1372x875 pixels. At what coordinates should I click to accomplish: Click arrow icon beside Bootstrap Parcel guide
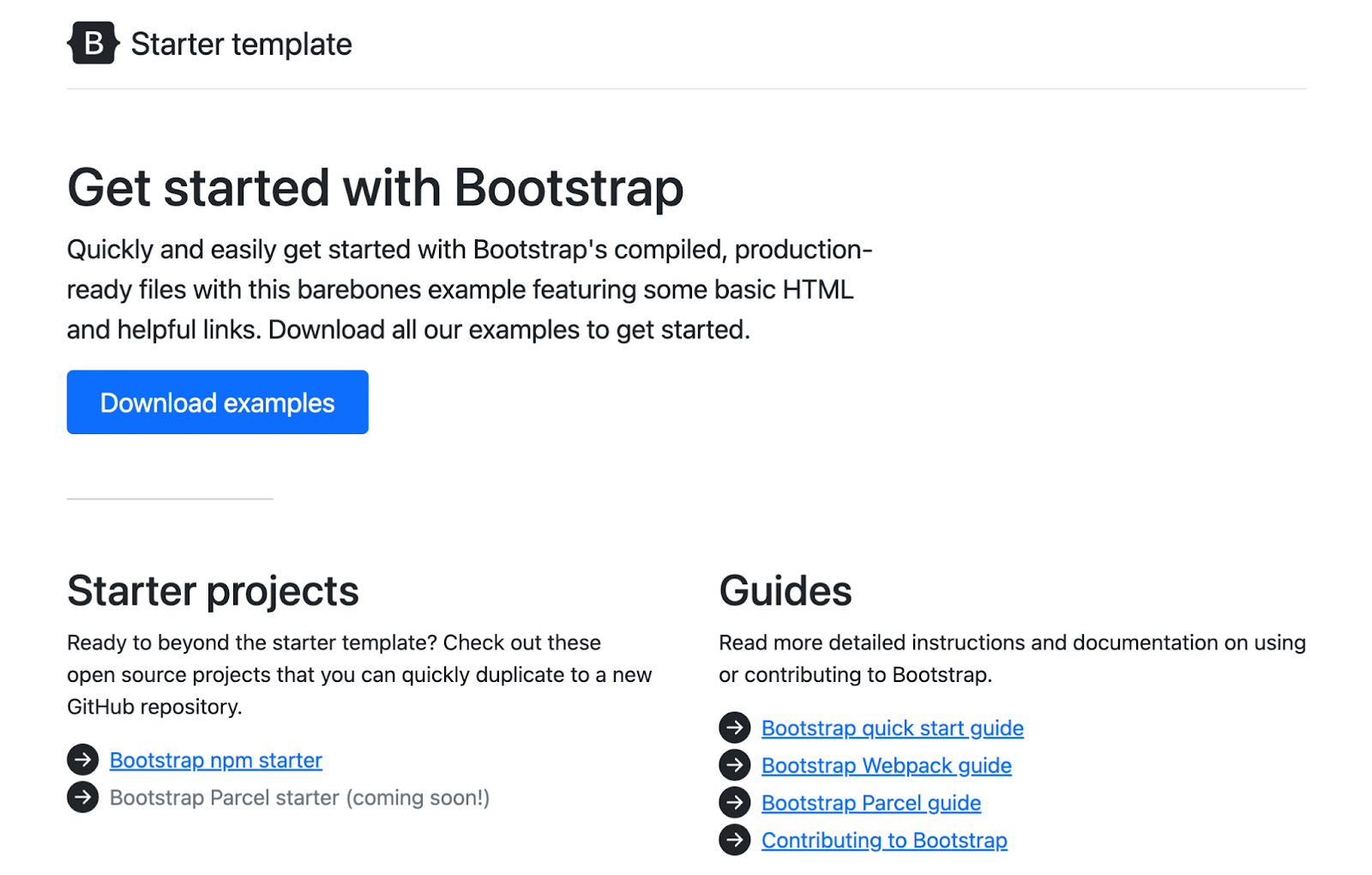click(735, 802)
